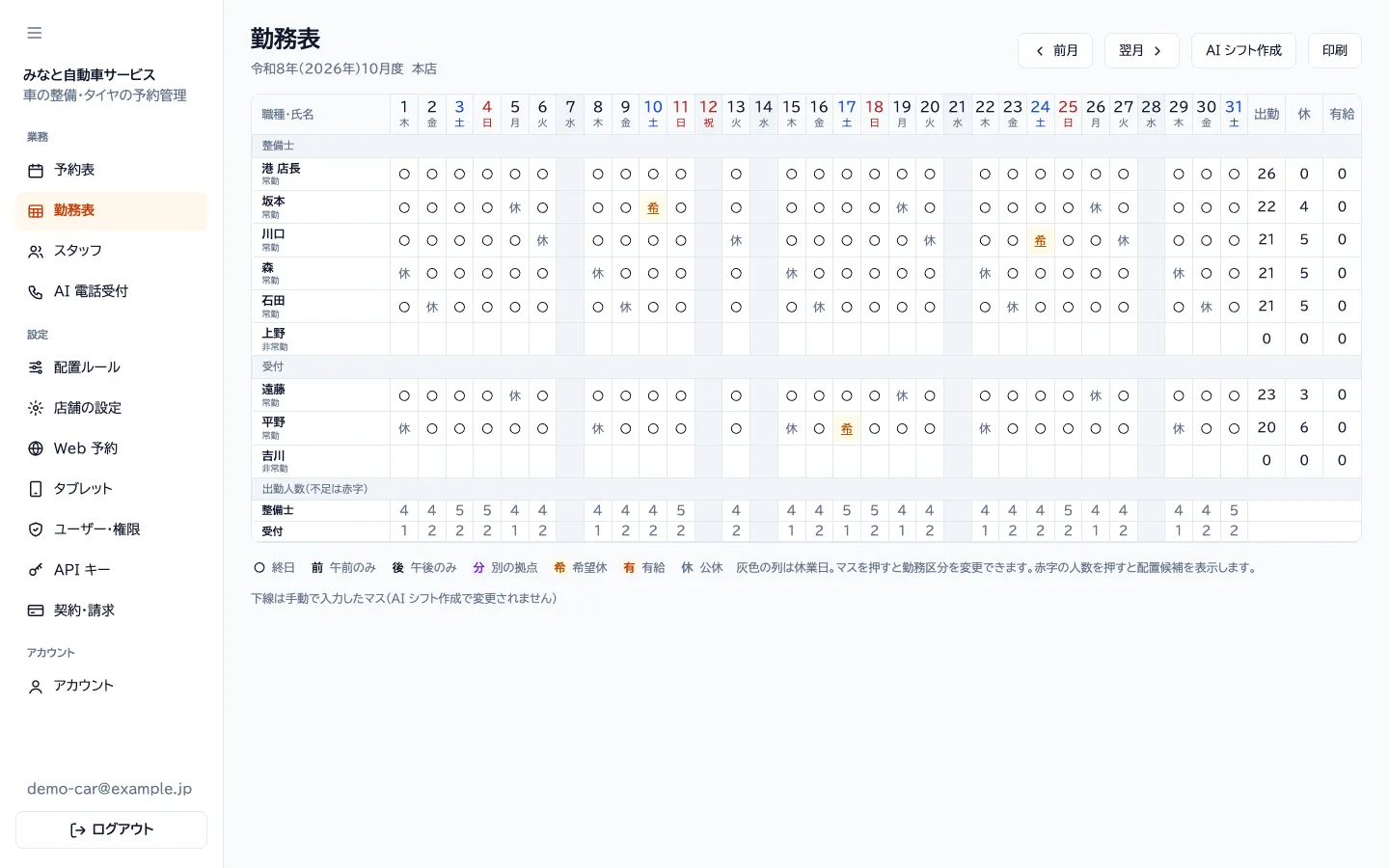The width and height of the screenshot is (1389, 868).
Task: Open the 契約・請求 page
Action: point(111,610)
